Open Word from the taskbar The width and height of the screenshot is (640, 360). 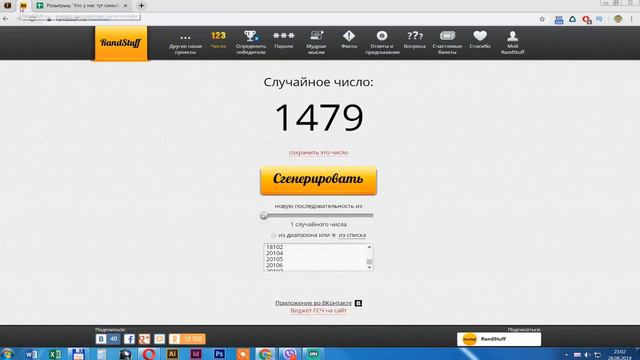[31, 354]
